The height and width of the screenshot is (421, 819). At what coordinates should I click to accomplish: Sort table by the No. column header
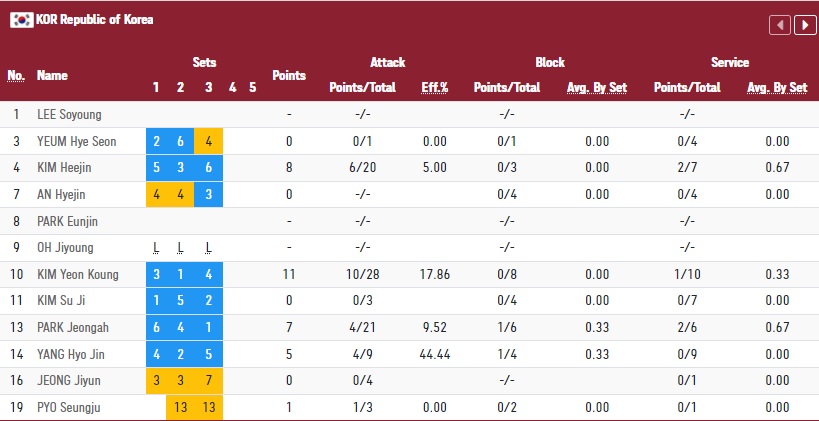coord(16,75)
